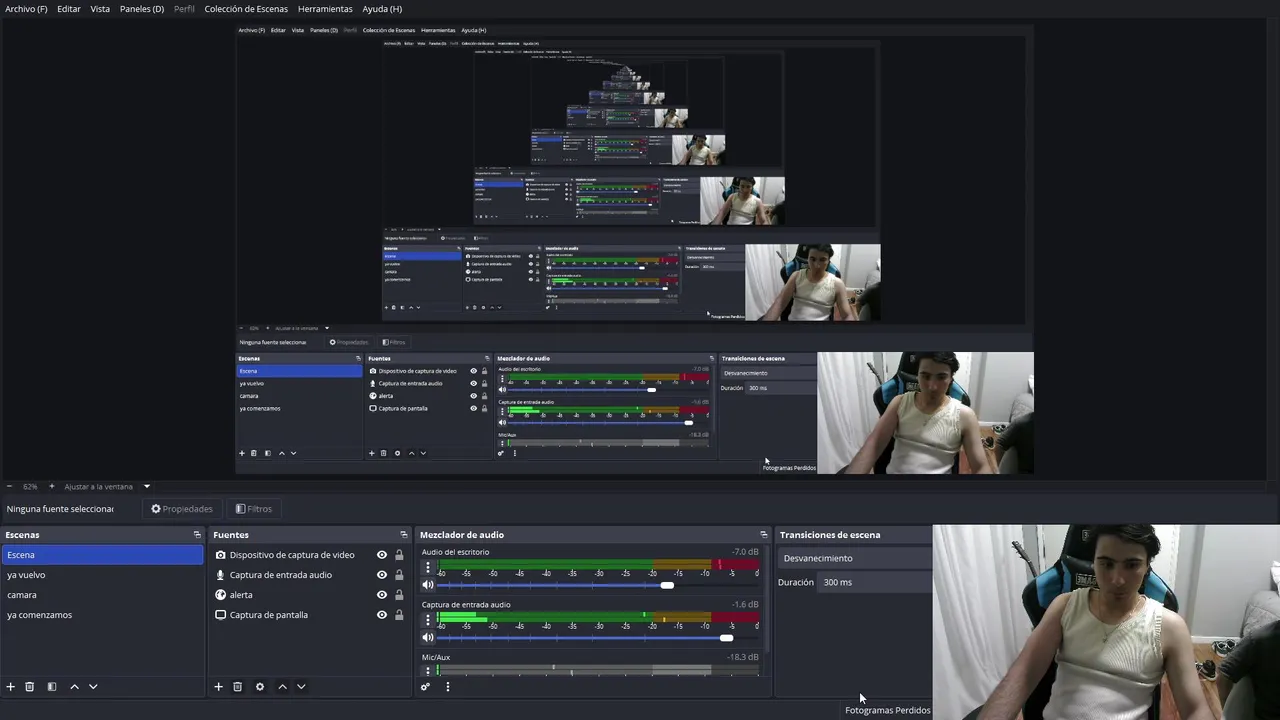Click monitor icon of Captura de pantalla

[x=221, y=615]
